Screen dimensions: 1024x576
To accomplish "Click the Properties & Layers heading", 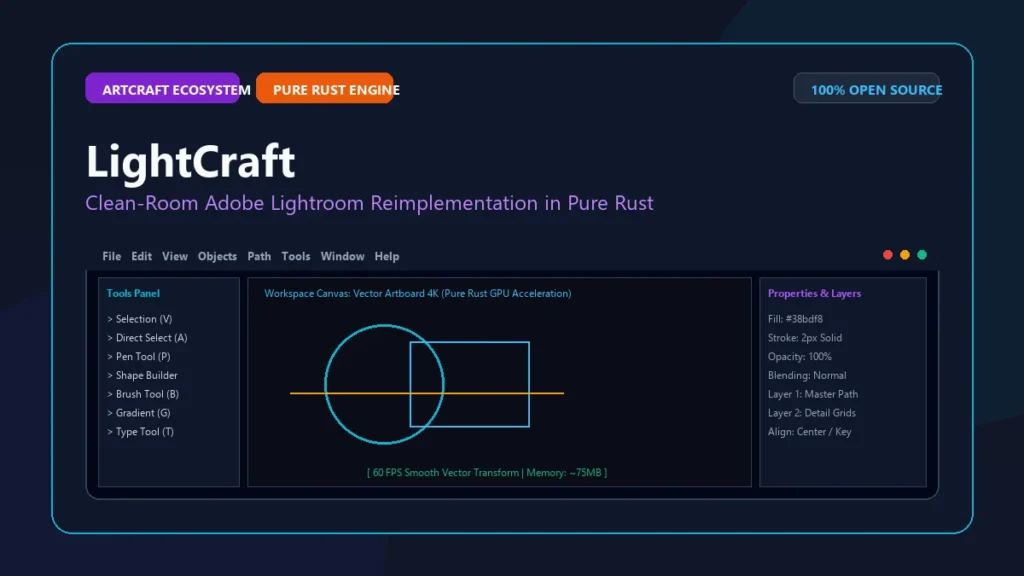I will click(814, 293).
